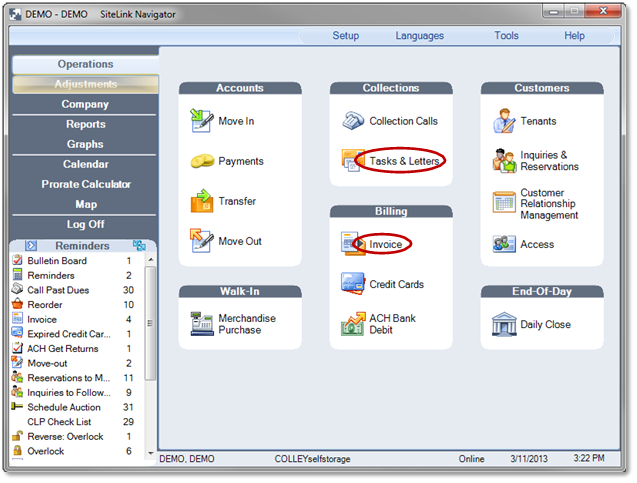
Task: Open the Reports section
Action: click(85, 124)
